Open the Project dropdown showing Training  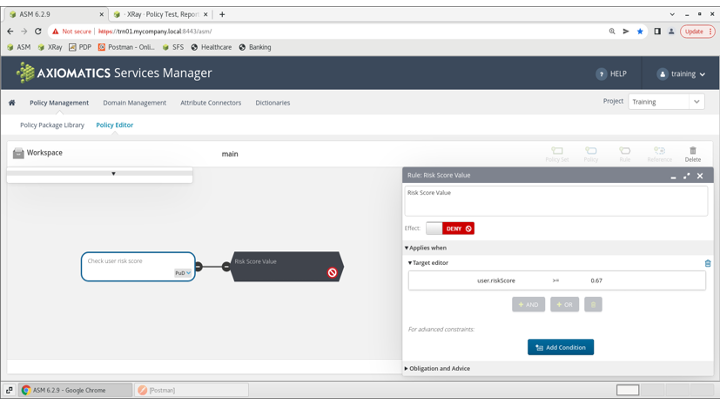666,102
